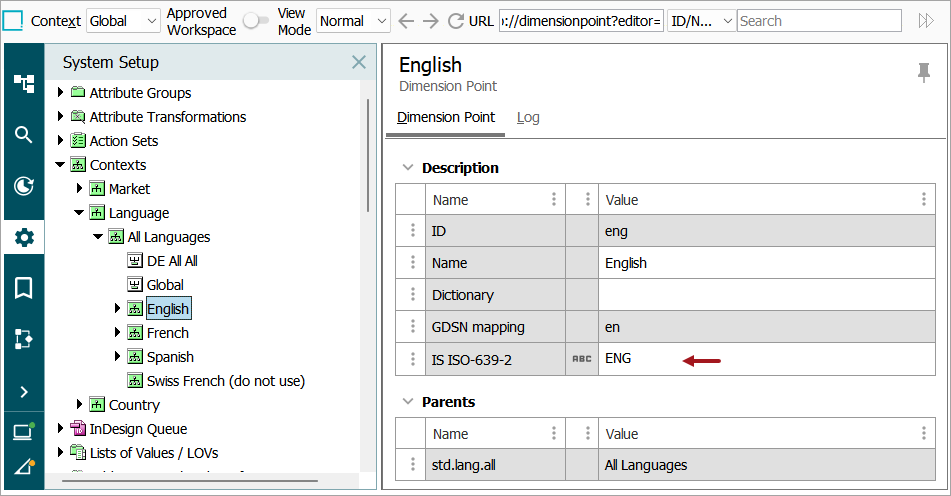The image size is (951, 496).
Task: Open the Parents Value column options menu
Action: (x=924, y=434)
